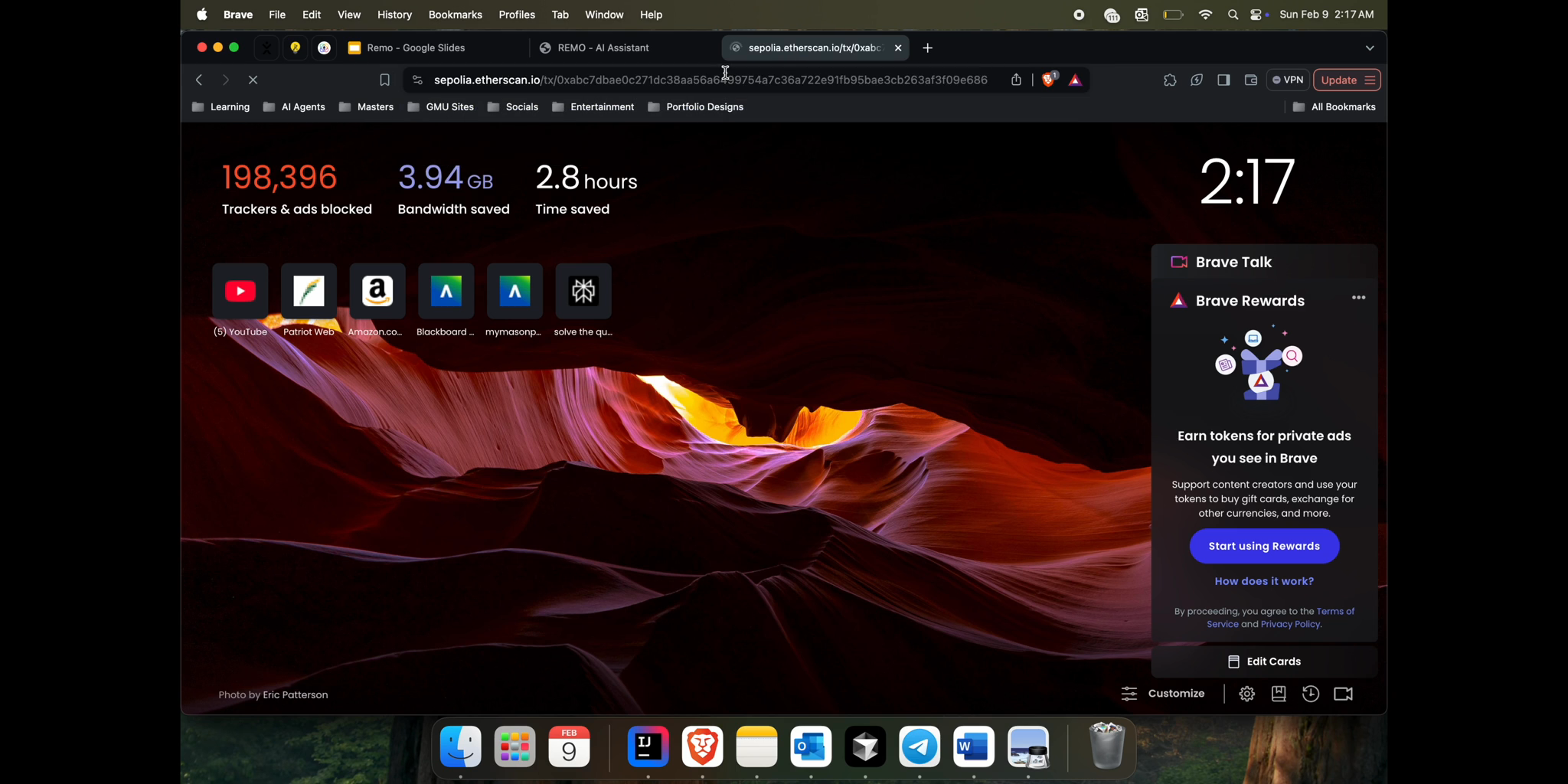The width and height of the screenshot is (1568, 784).
Task: Open Amazon top site tile
Action: [377, 291]
